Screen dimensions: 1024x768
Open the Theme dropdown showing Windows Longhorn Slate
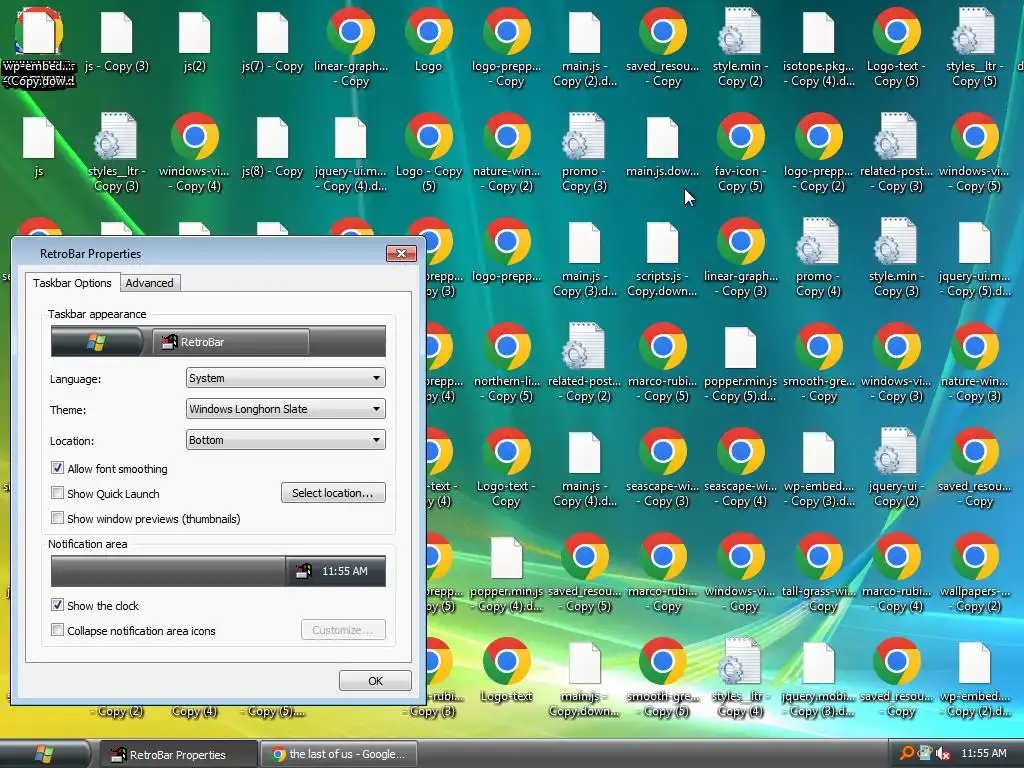[285, 409]
